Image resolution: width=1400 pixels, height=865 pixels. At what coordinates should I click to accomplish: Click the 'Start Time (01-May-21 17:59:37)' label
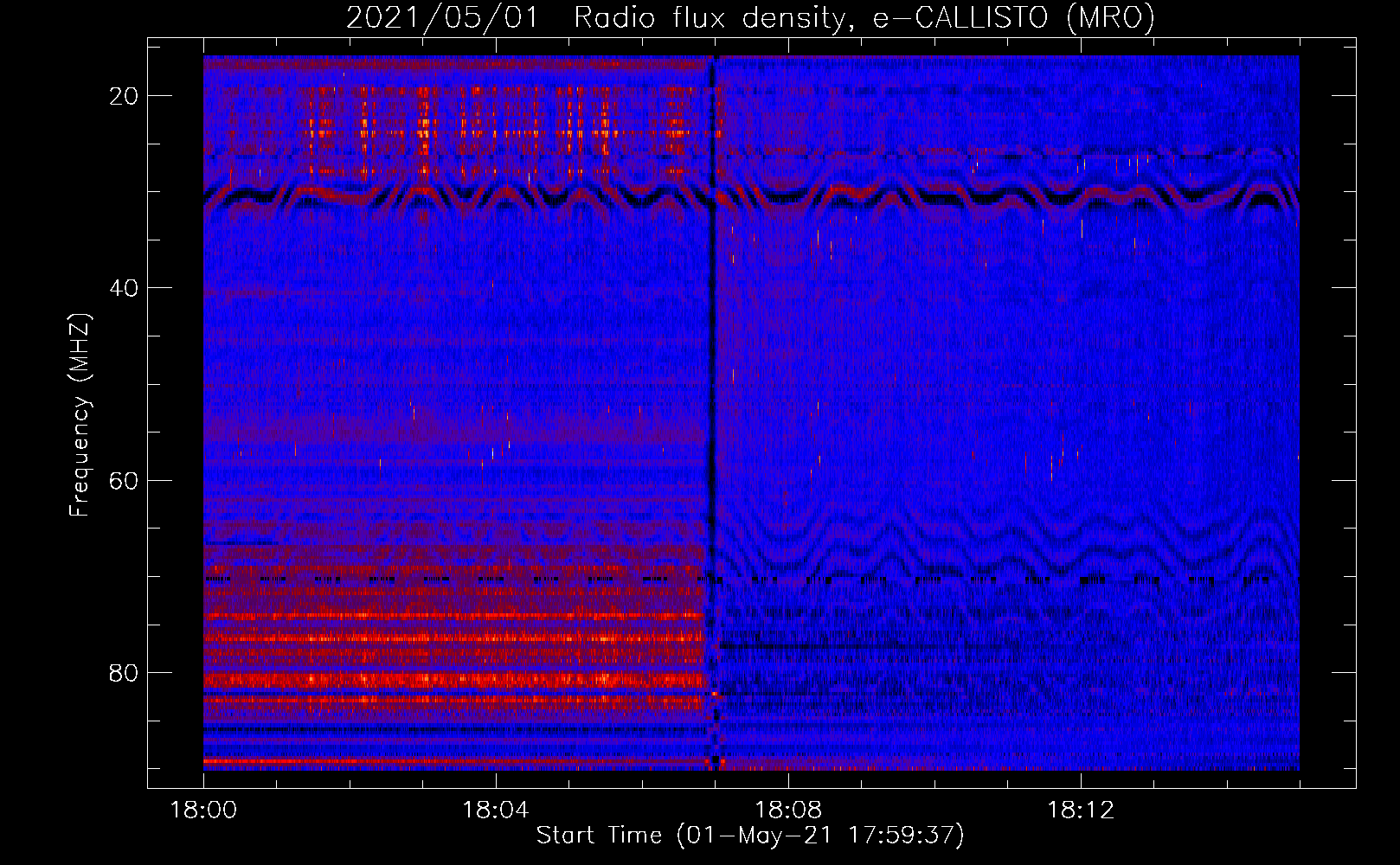click(750, 836)
